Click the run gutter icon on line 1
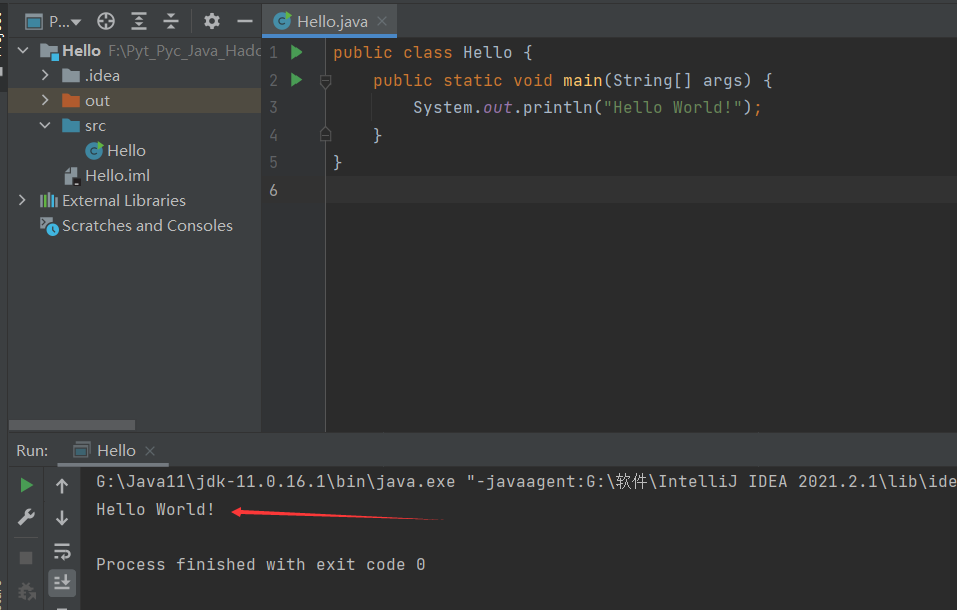 [x=297, y=53]
